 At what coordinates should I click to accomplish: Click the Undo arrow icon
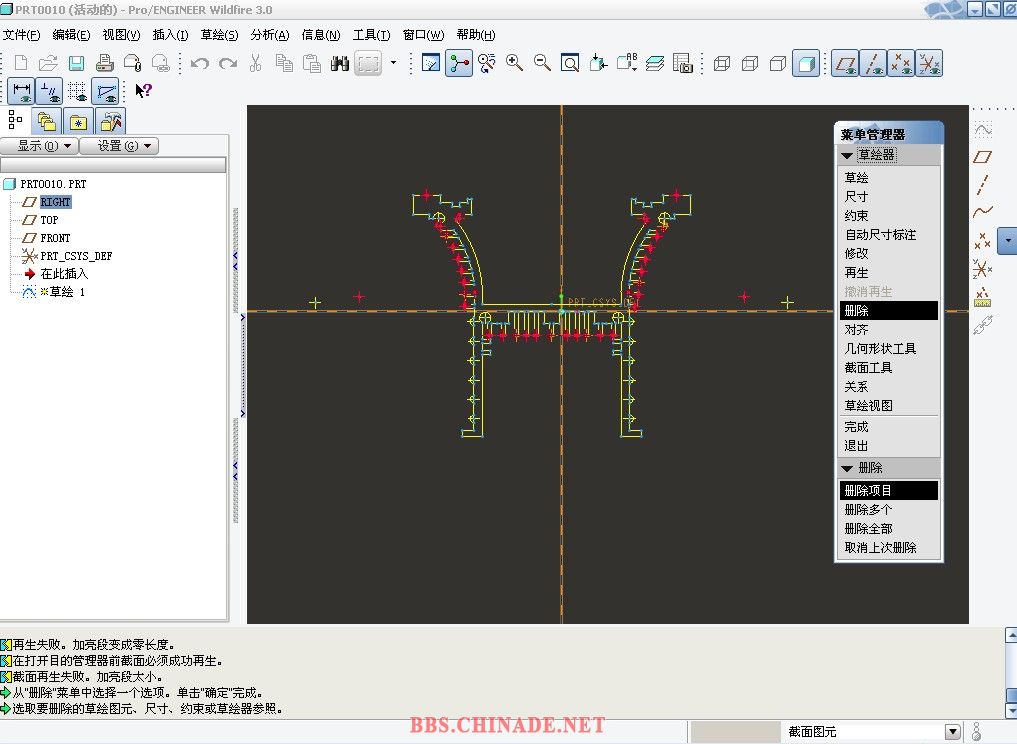click(200, 63)
